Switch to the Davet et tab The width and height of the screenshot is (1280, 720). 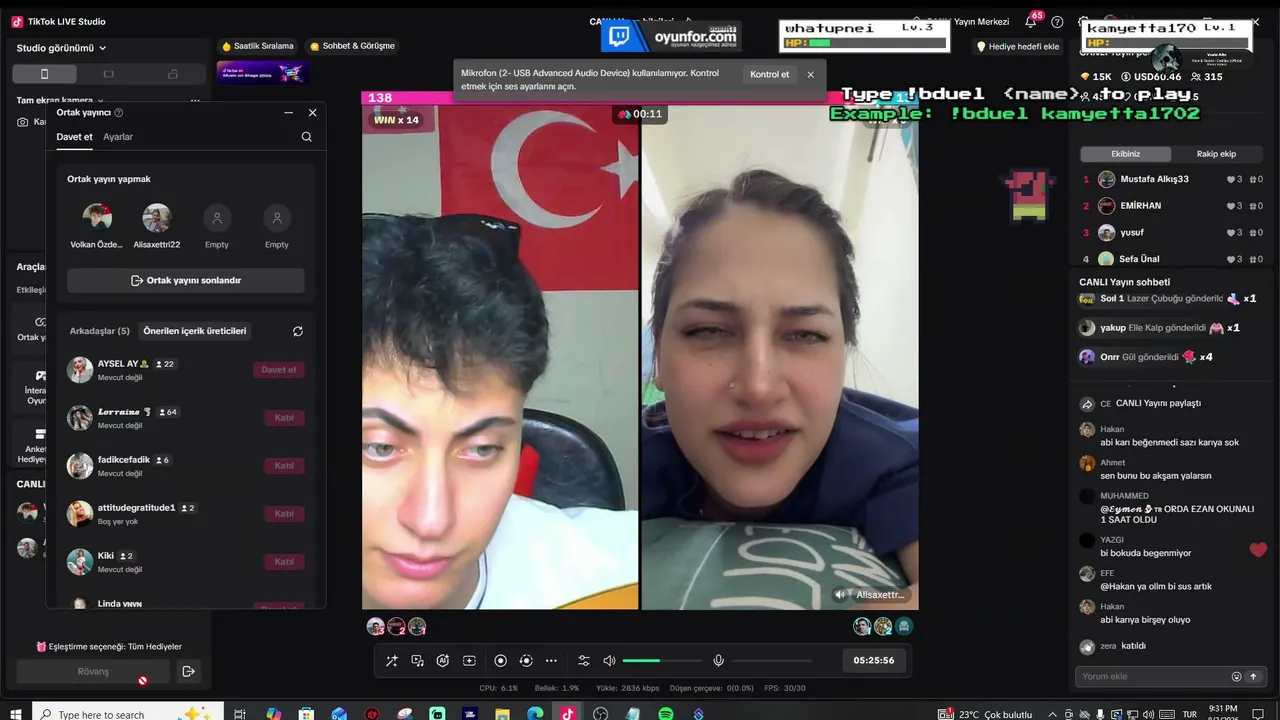coord(74,137)
